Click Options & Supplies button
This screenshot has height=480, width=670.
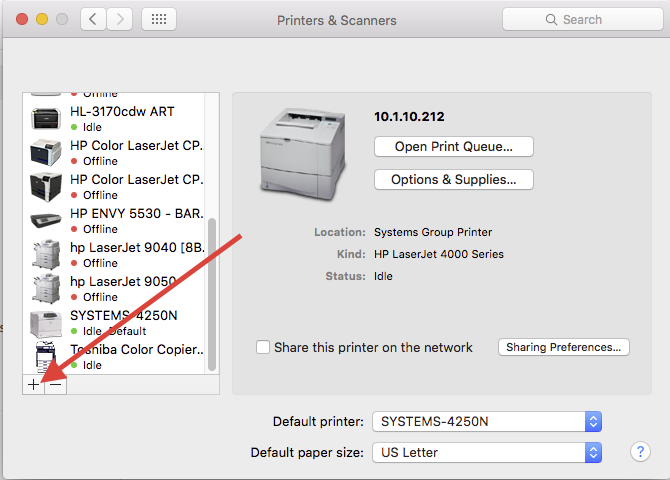[x=453, y=180]
